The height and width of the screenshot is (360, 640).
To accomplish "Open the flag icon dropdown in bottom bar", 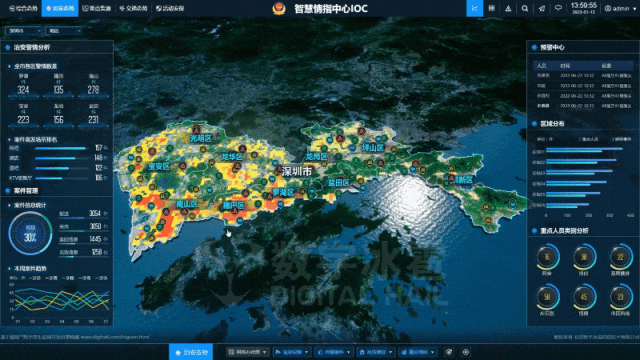I will click(291, 352).
